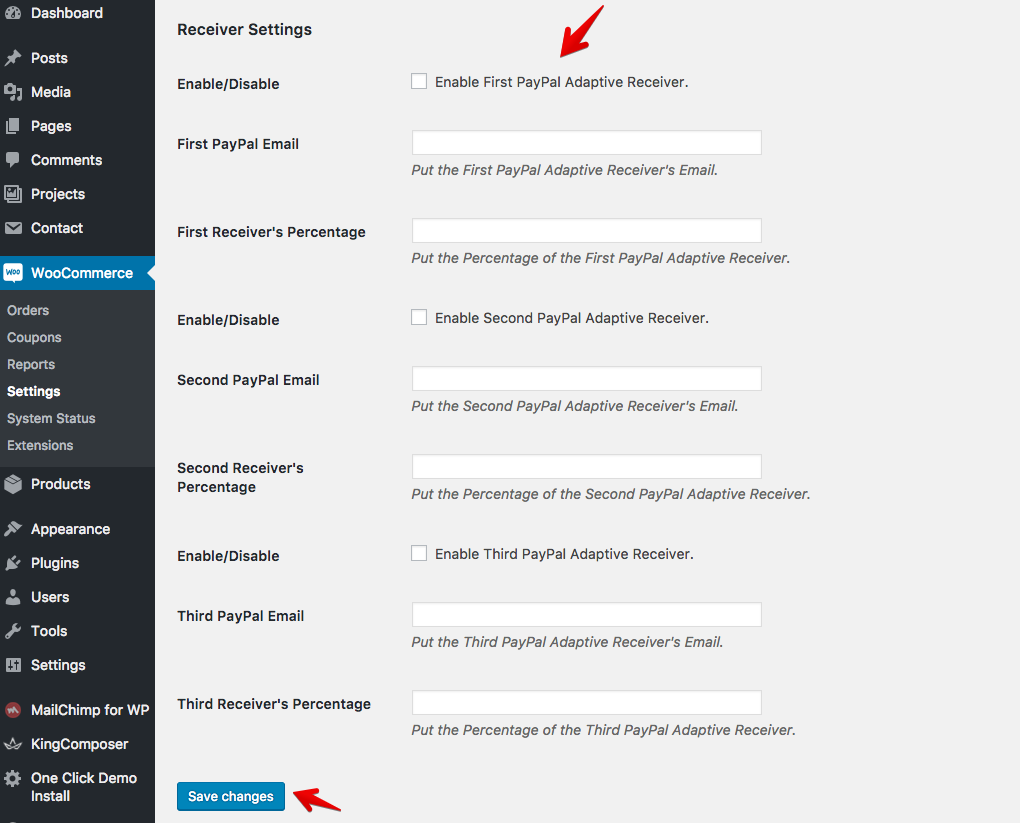The height and width of the screenshot is (823, 1020).
Task: Select the KingComposer icon
Action: (12, 744)
